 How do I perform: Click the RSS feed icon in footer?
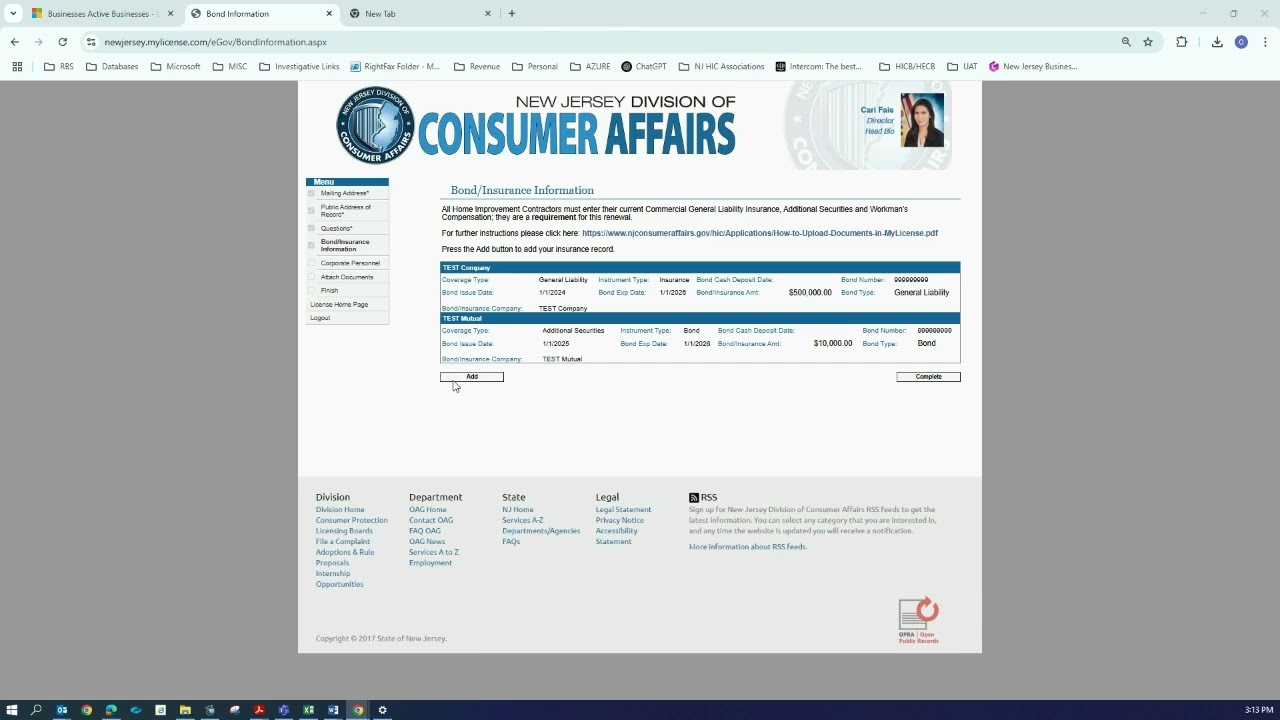pos(694,497)
